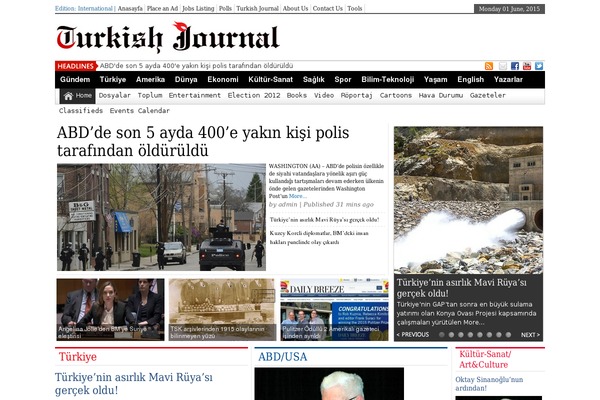This screenshot has height=400, width=600.
Task: Open the Yazarlar section
Action: [x=508, y=80]
